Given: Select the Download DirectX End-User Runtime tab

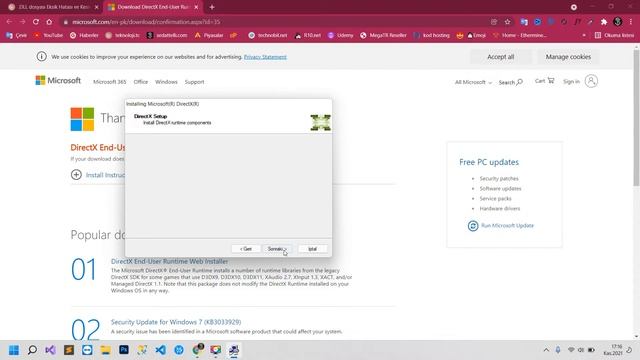Looking at the screenshot, I should [x=153, y=7].
